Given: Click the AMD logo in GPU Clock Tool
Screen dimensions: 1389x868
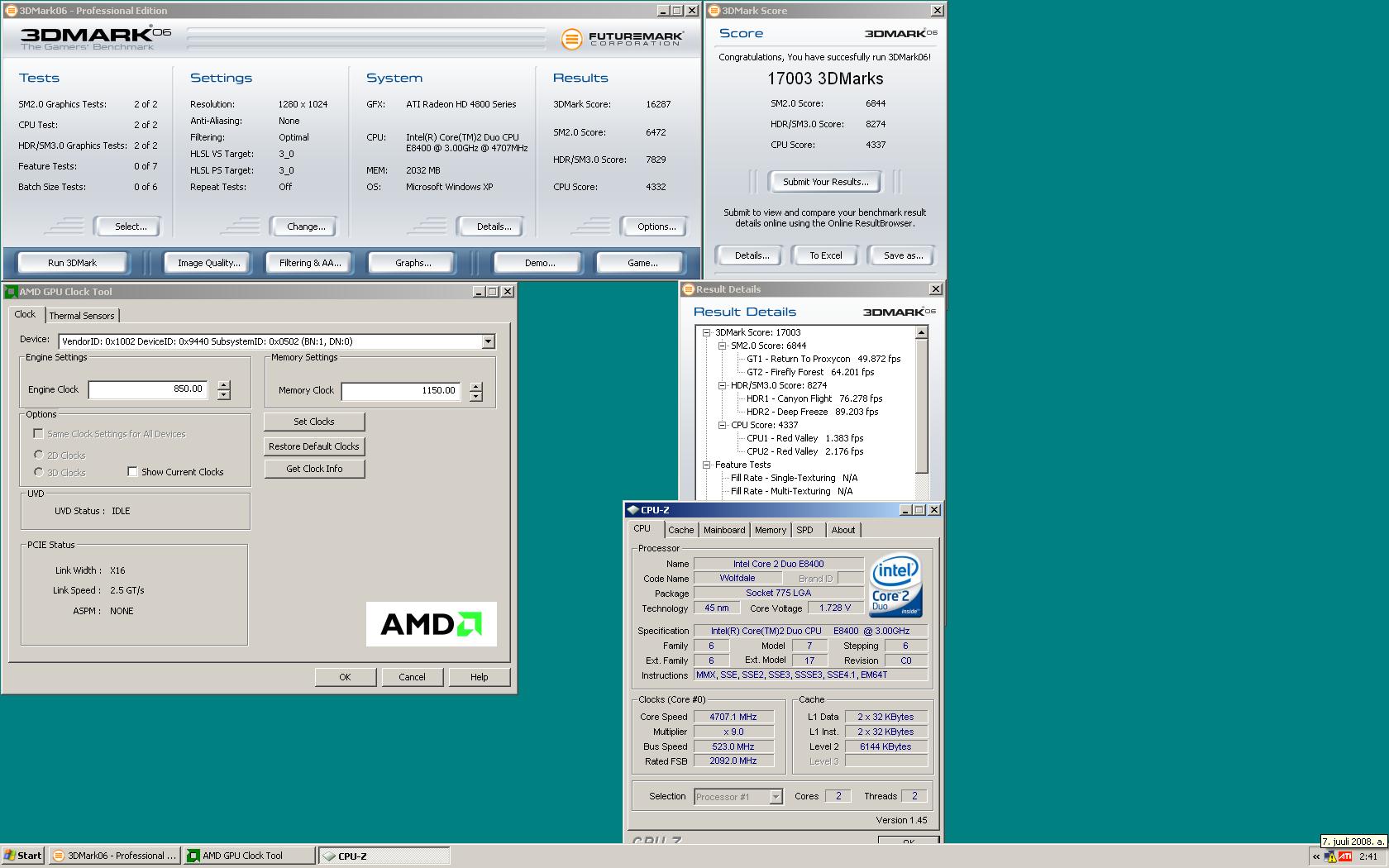Looking at the screenshot, I should coord(432,624).
